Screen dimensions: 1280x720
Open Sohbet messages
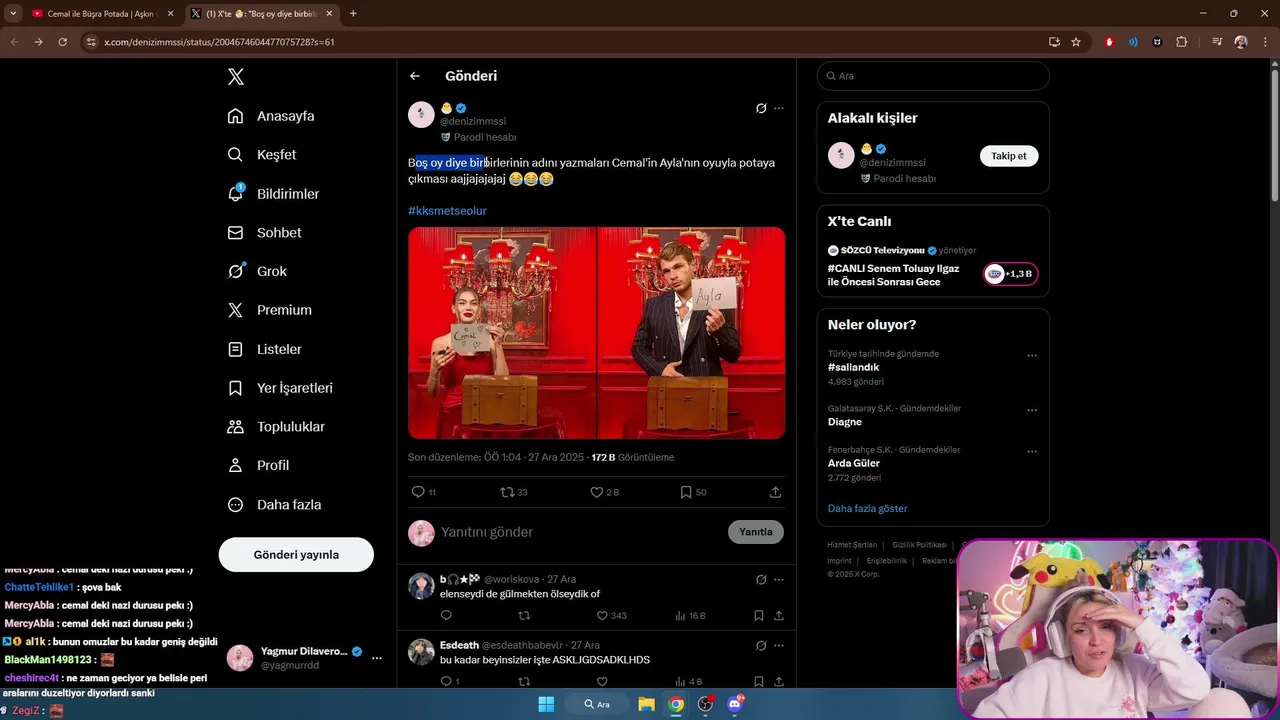pos(264,232)
